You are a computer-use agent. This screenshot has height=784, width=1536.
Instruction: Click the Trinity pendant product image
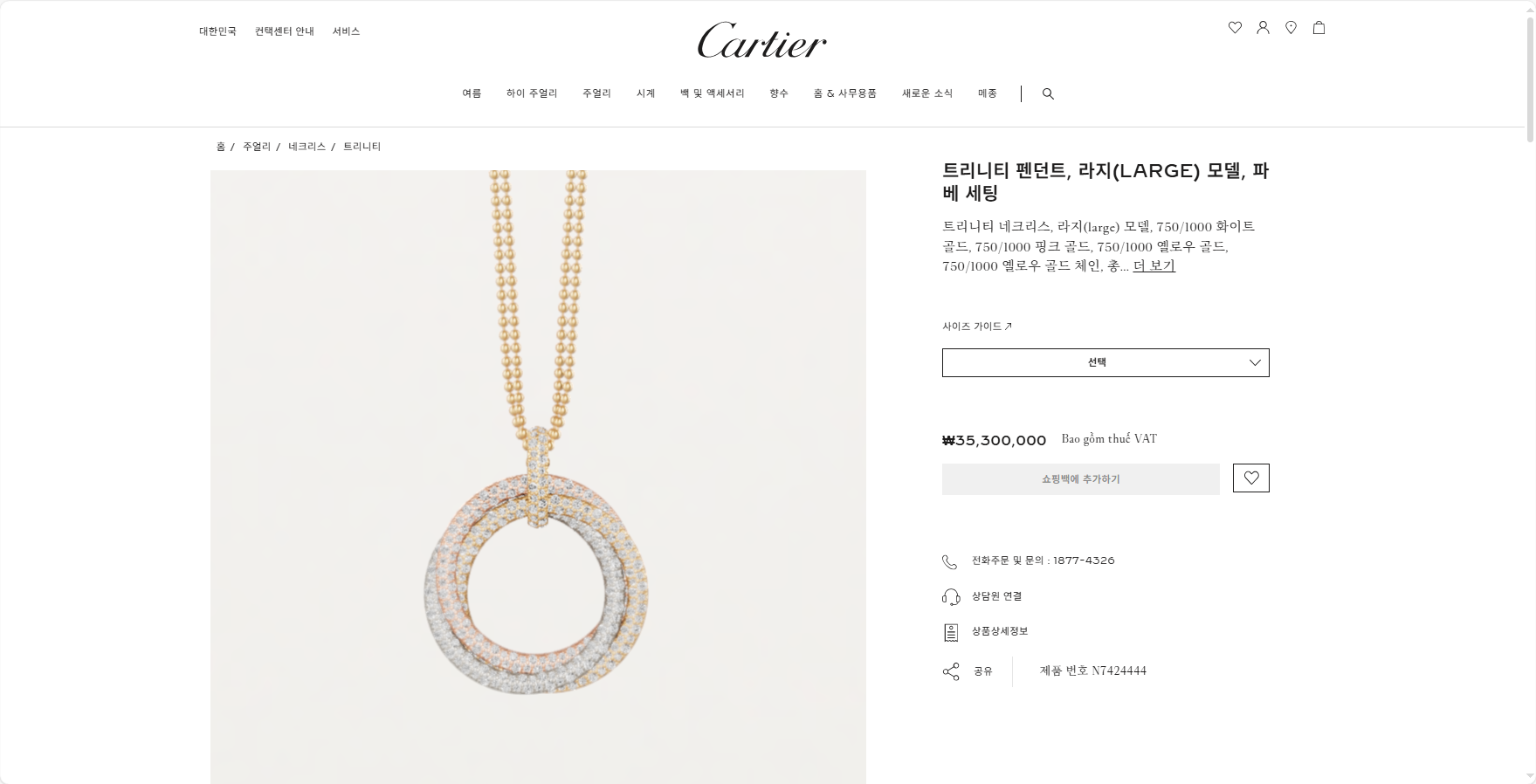(538, 477)
